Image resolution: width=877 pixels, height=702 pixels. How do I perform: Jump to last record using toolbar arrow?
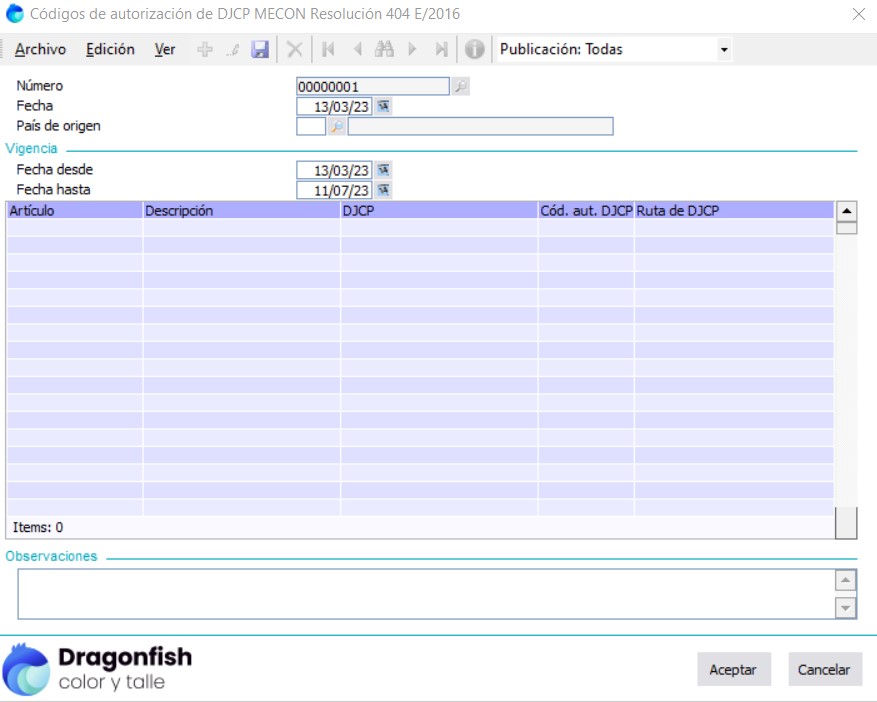(441, 50)
